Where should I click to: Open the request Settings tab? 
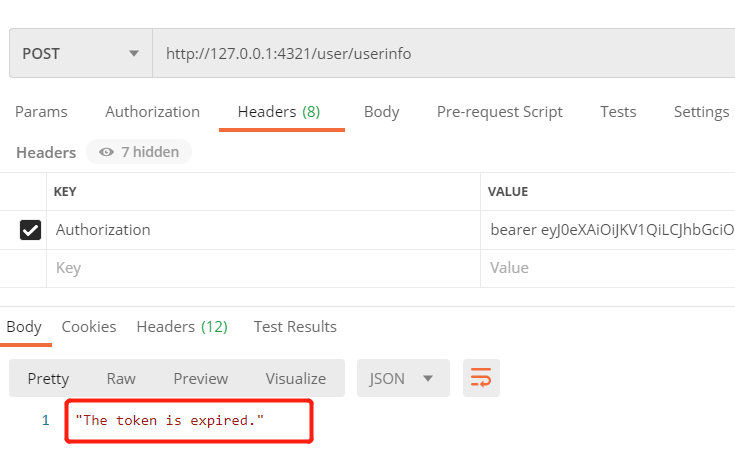(x=701, y=112)
